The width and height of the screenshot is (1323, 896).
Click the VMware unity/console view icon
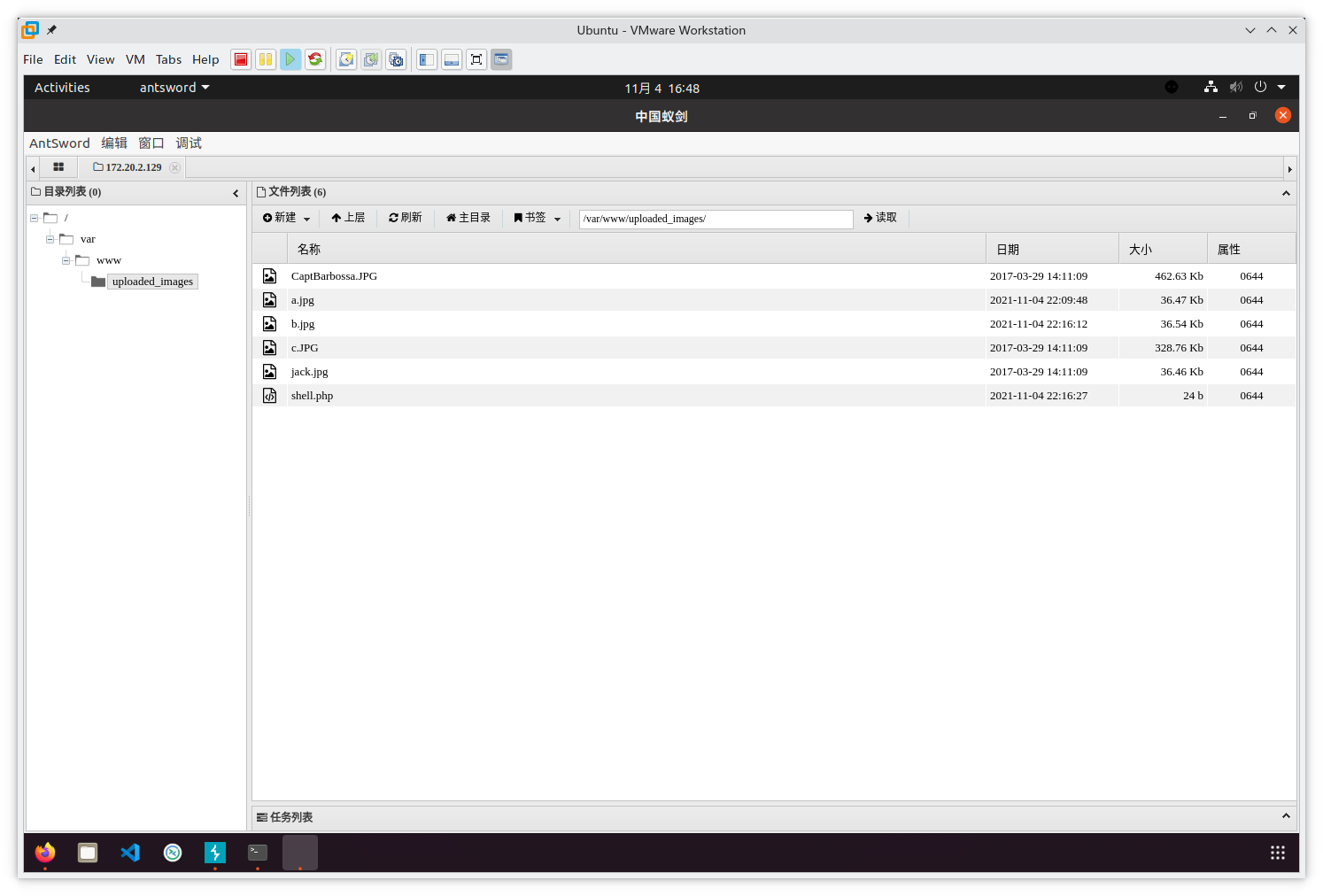pyautogui.click(x=501, y=59)
